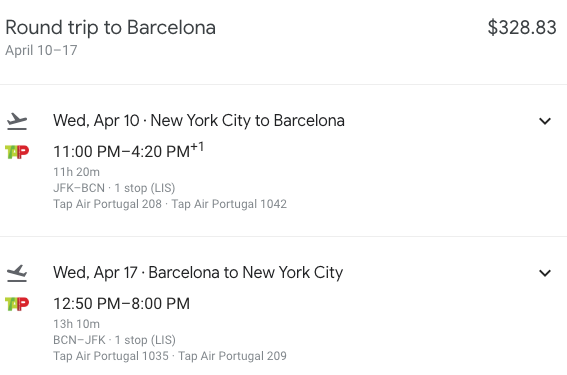Click Tap Air Portugal 209 flight number
The height and width of the screenshot is (375, 567).
232,356
